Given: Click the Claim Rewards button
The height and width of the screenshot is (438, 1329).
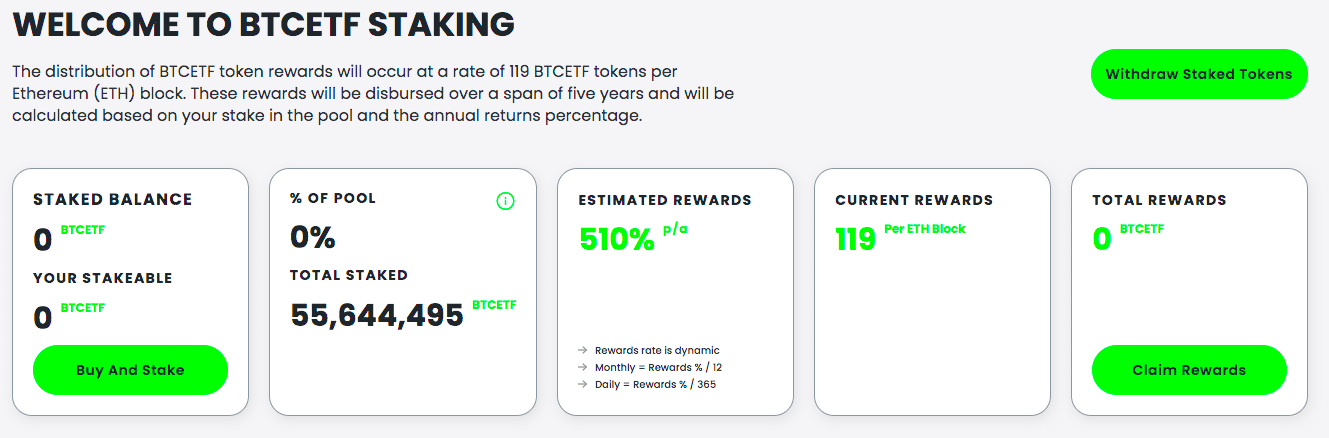Looking at the screenshot, I should (x=1189, y=370).
